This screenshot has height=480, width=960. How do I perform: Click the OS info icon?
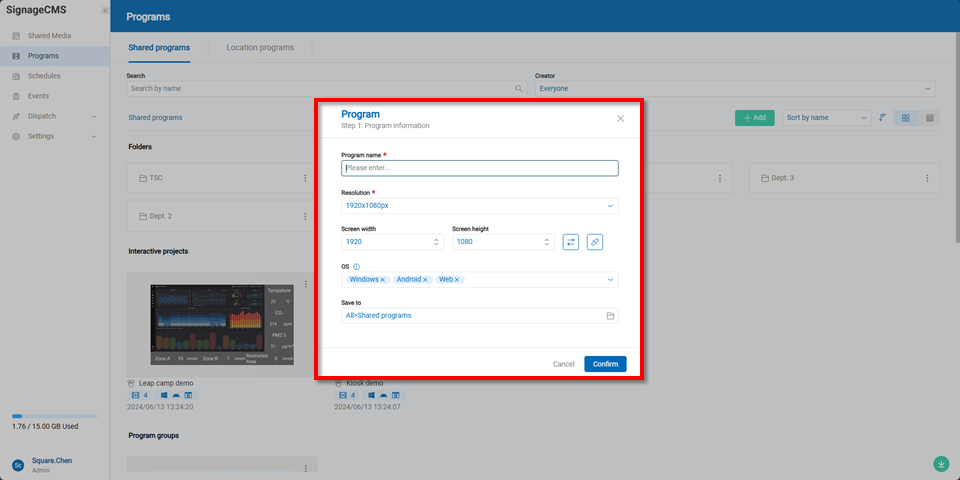click(357, 267)
